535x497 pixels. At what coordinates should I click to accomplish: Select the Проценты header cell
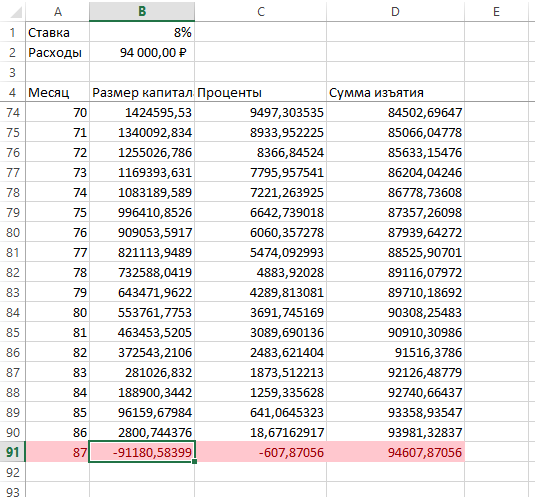(261, 92)
